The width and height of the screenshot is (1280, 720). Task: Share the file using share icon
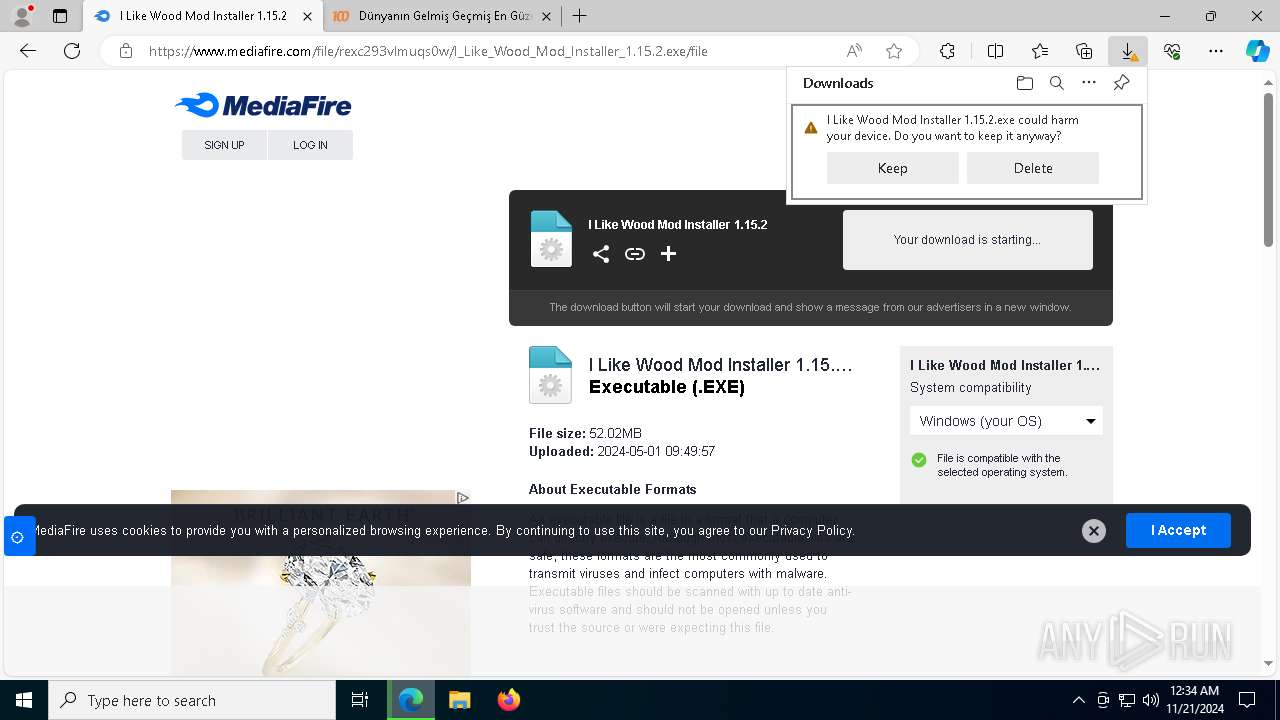(x=601, y=254)
